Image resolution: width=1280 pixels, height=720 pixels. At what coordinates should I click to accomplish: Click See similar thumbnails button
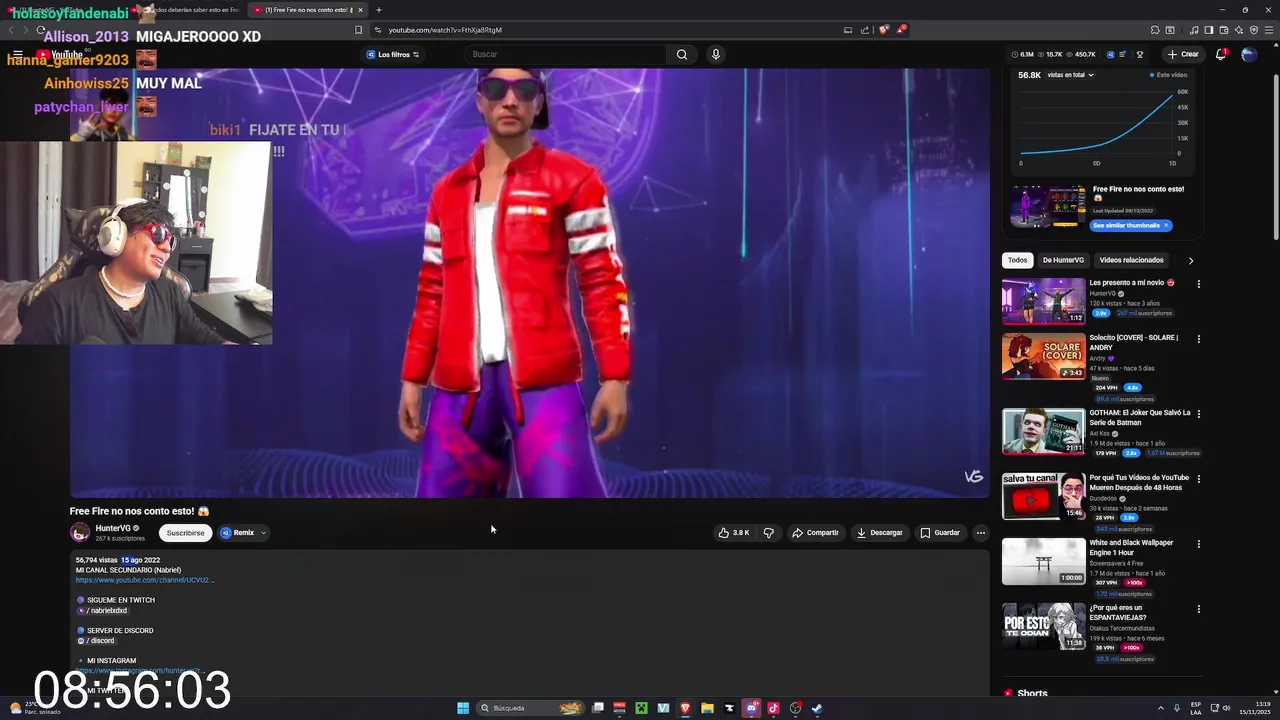pyautogui.click(x=1130, y=225)
